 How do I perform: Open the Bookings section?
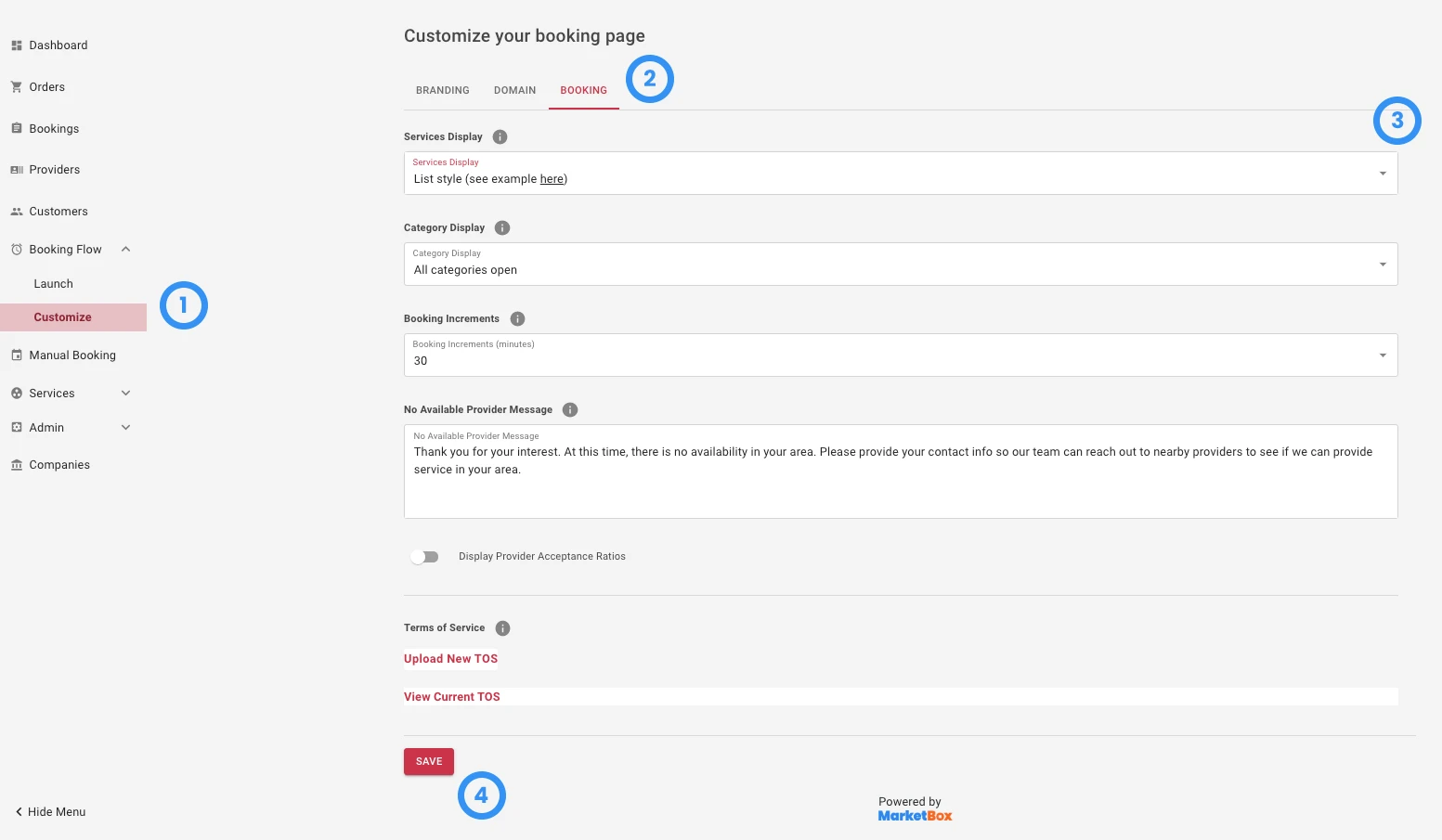point(53,128)
